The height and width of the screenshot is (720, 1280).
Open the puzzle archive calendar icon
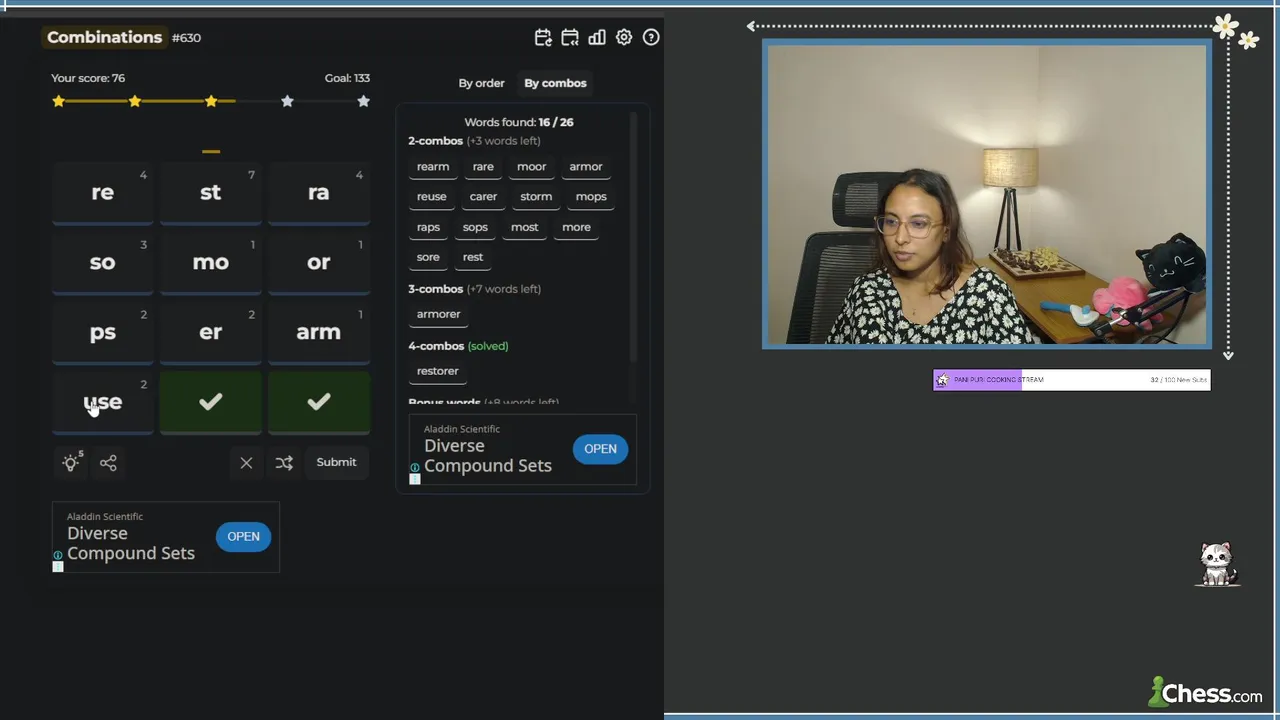(x=570, y=37)
